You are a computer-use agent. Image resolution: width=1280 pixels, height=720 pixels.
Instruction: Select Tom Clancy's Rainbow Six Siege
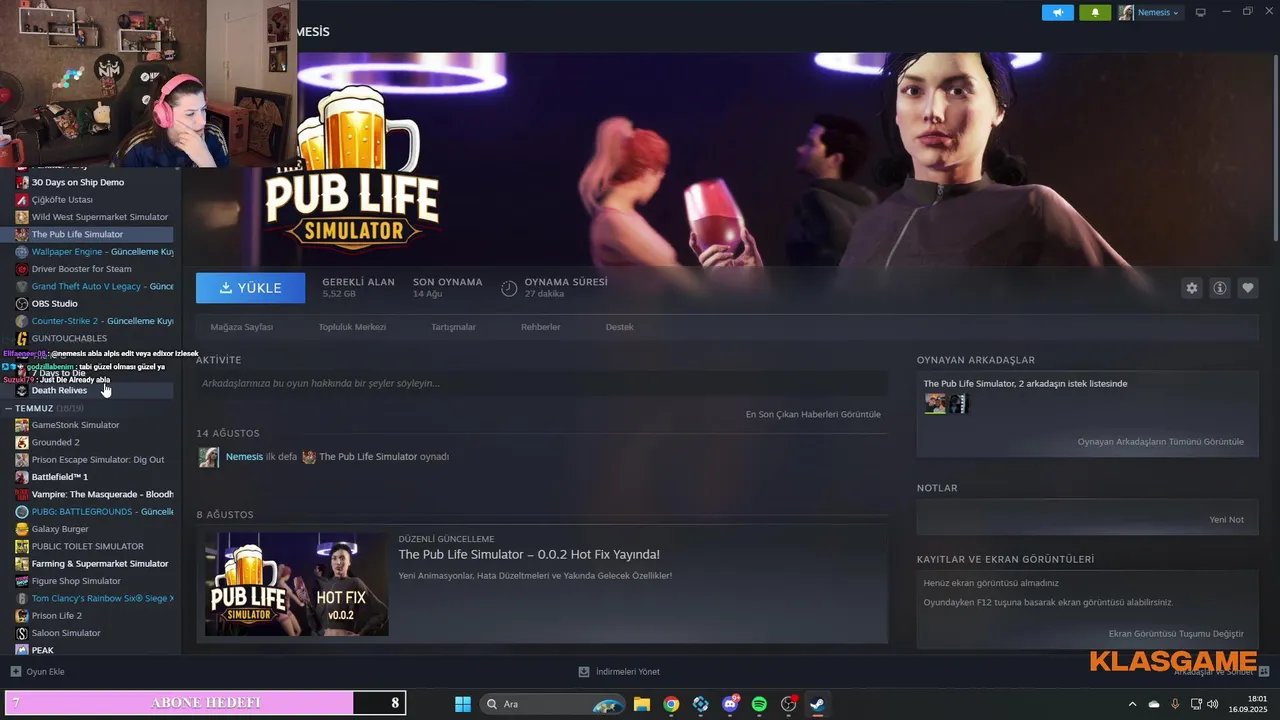tap(102, 598)
